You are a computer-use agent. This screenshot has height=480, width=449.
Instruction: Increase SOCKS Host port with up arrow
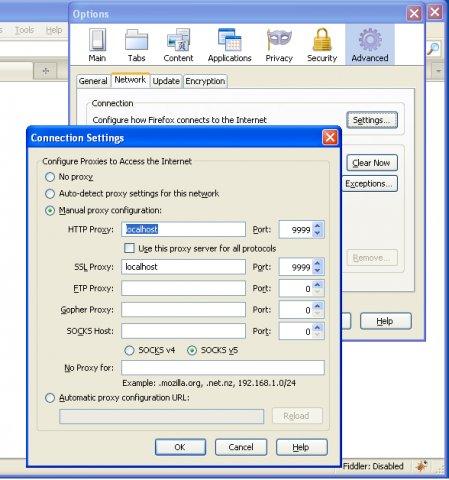[x=318, y=327]
